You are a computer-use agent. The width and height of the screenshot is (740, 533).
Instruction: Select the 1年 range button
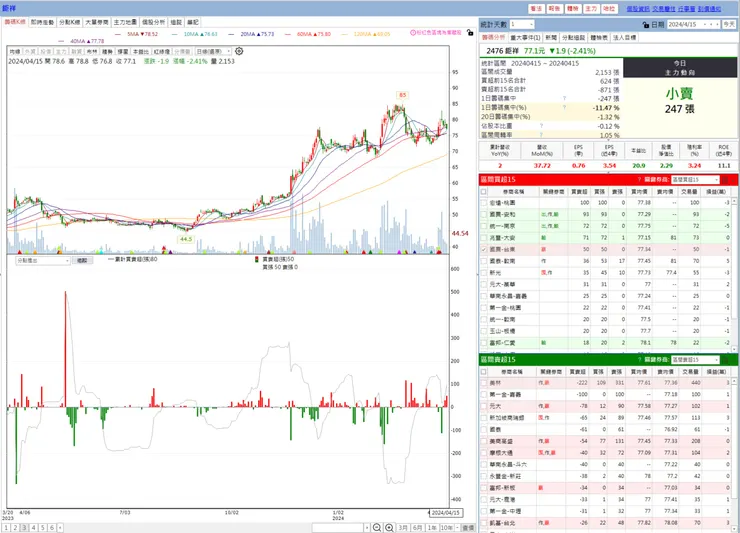pyautogui.click(x=432, y=528)
